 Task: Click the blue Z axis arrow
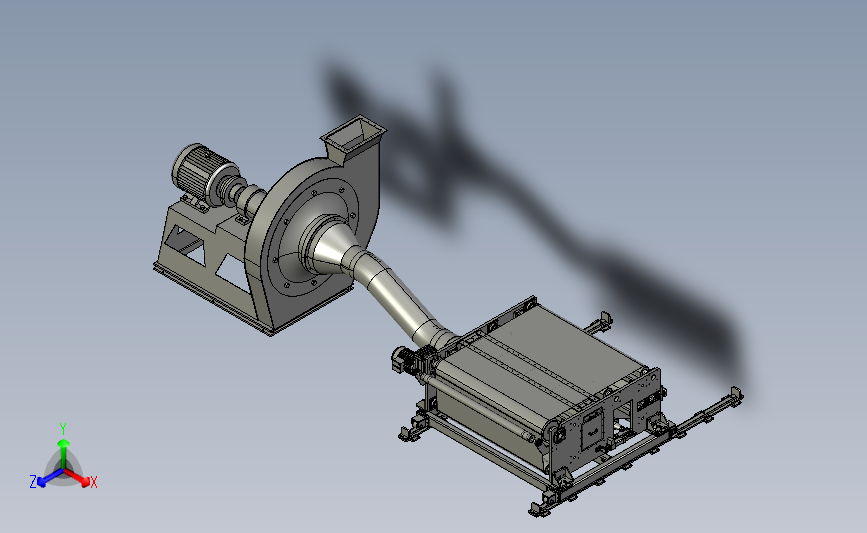50,478
